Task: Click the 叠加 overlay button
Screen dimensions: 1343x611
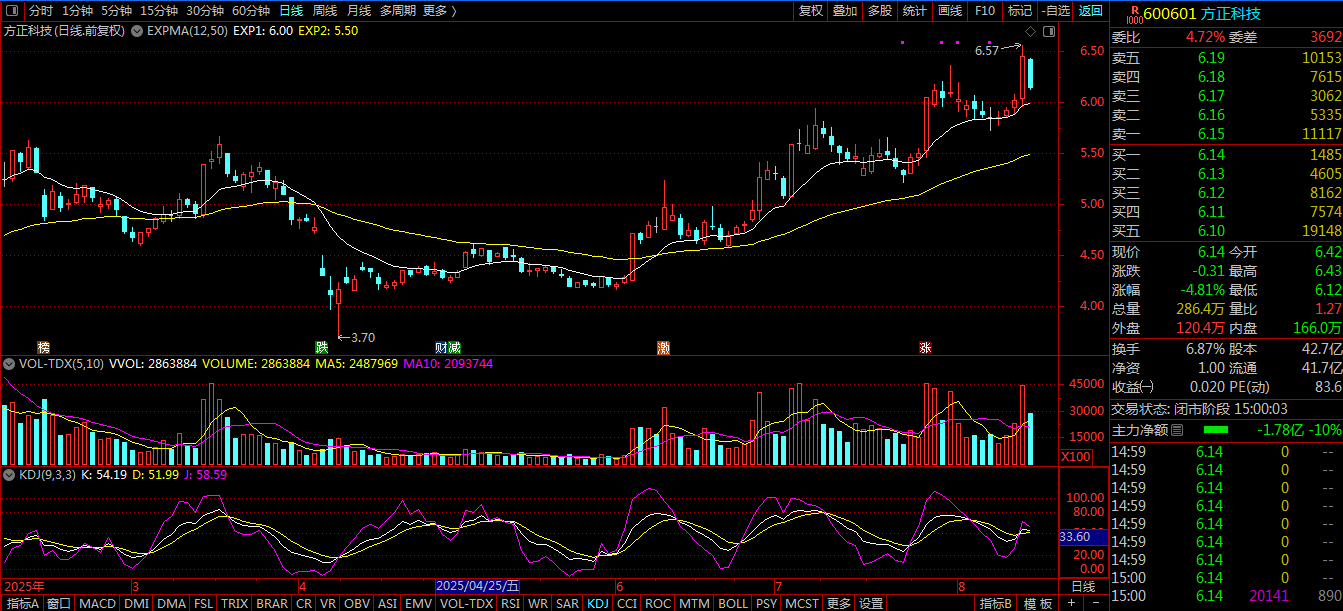Action: click(x=845, y=11)
